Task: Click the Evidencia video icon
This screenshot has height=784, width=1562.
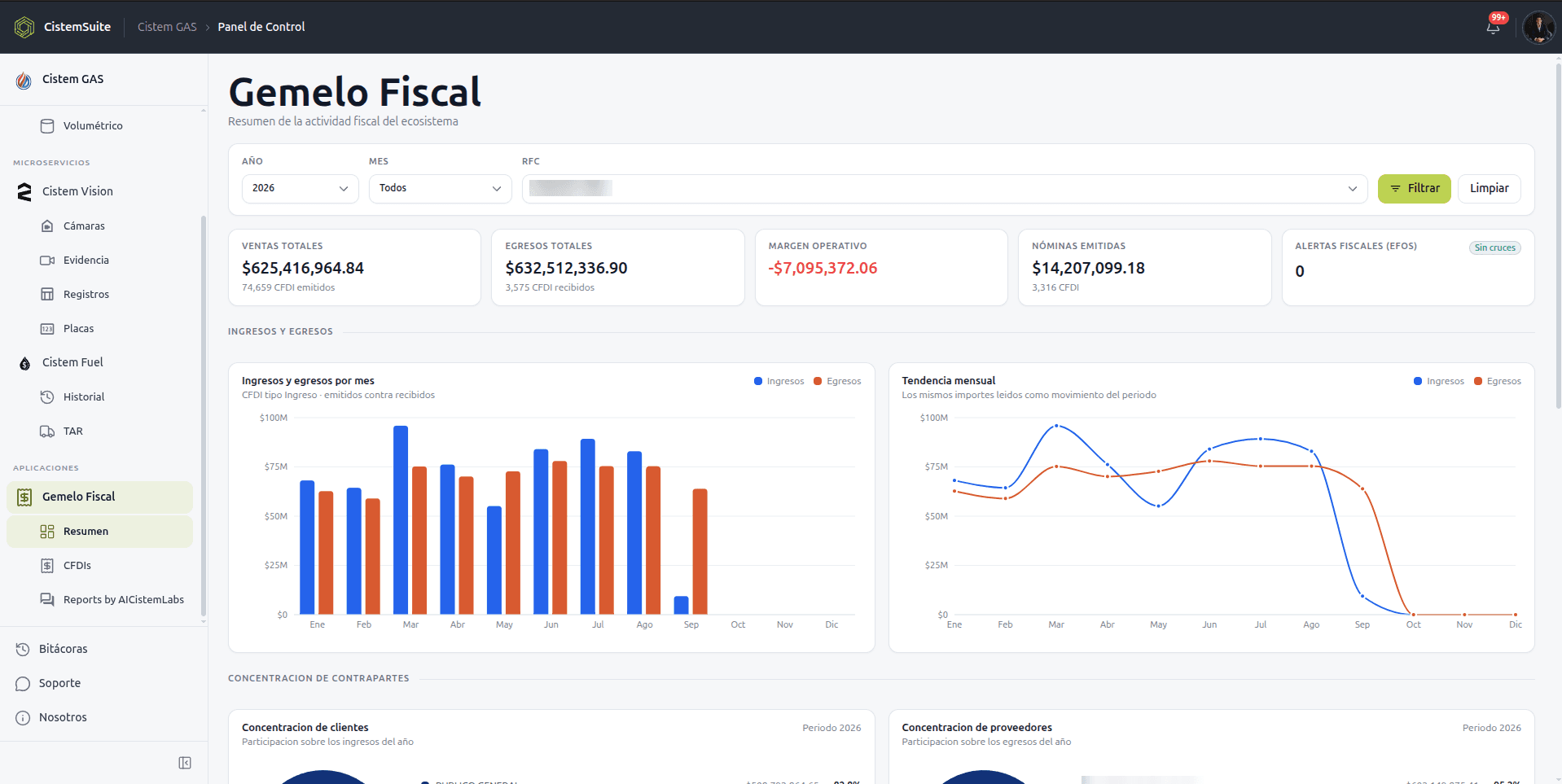Action: 47,261
